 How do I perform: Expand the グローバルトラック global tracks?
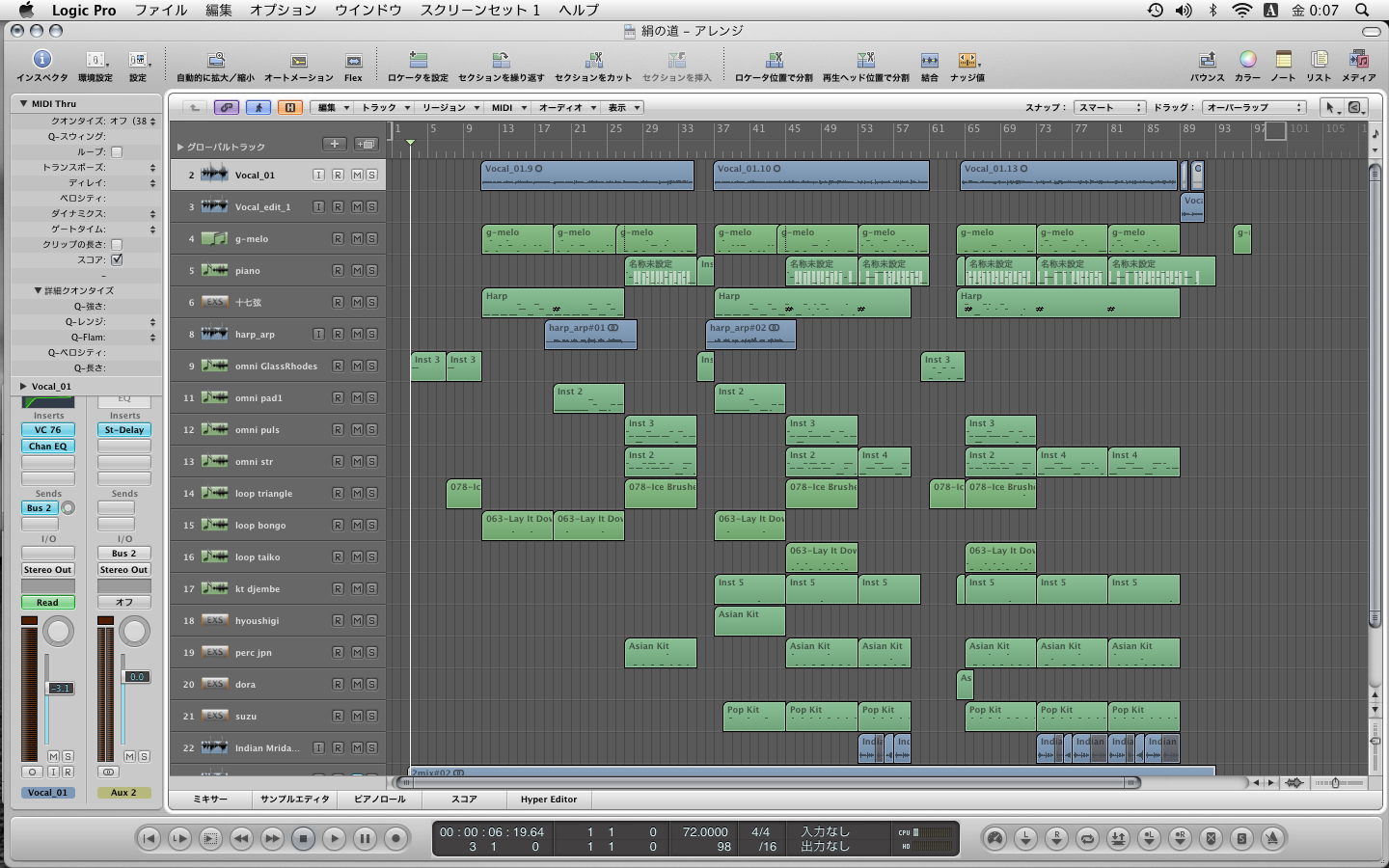pyautogui.click(x=180, y=147)
